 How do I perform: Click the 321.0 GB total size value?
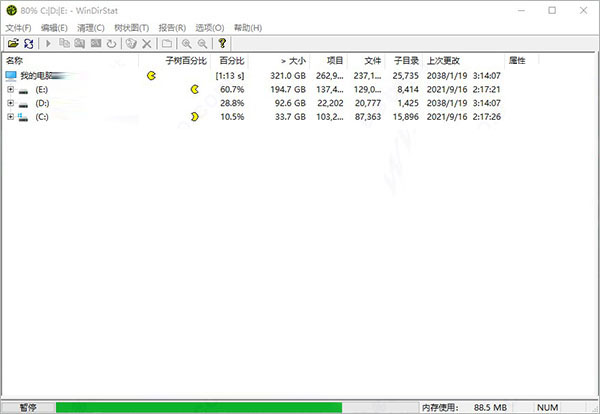coord(288,76)
